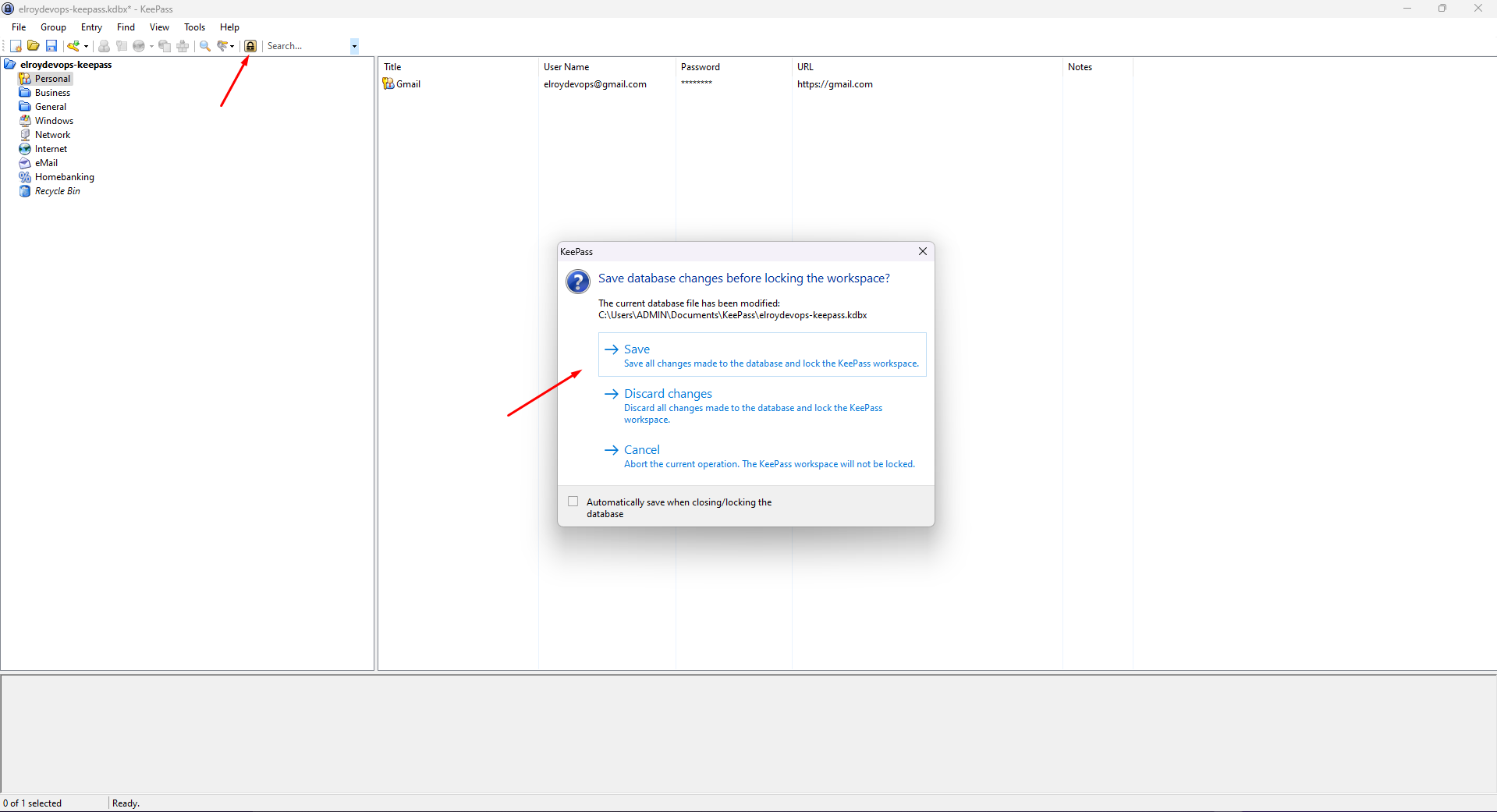Viewport: 1497px width, 812px height.
Task: Select the Personal group in tree
Action: tap(53, 79)
